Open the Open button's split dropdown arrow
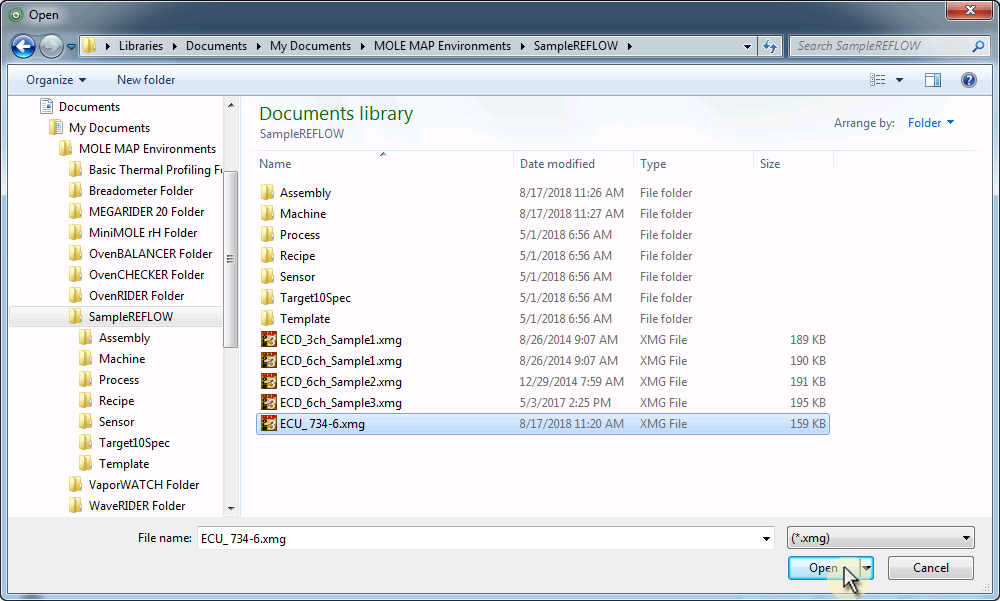Viewport: 1000px width, 601px height. tap(866, 568)
